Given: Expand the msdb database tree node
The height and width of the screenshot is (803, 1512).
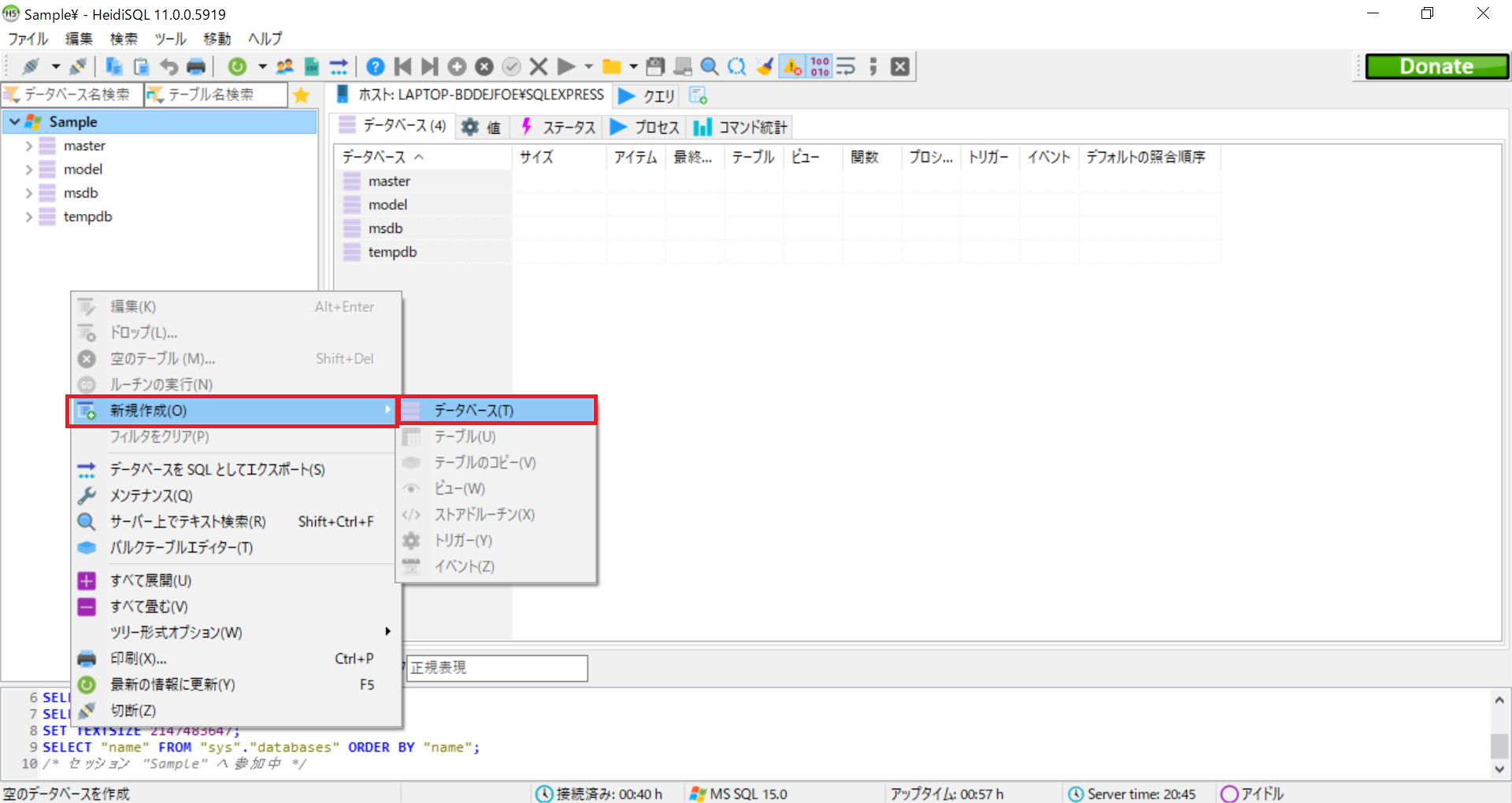Looking at the screenshot, I should [29, 193].
